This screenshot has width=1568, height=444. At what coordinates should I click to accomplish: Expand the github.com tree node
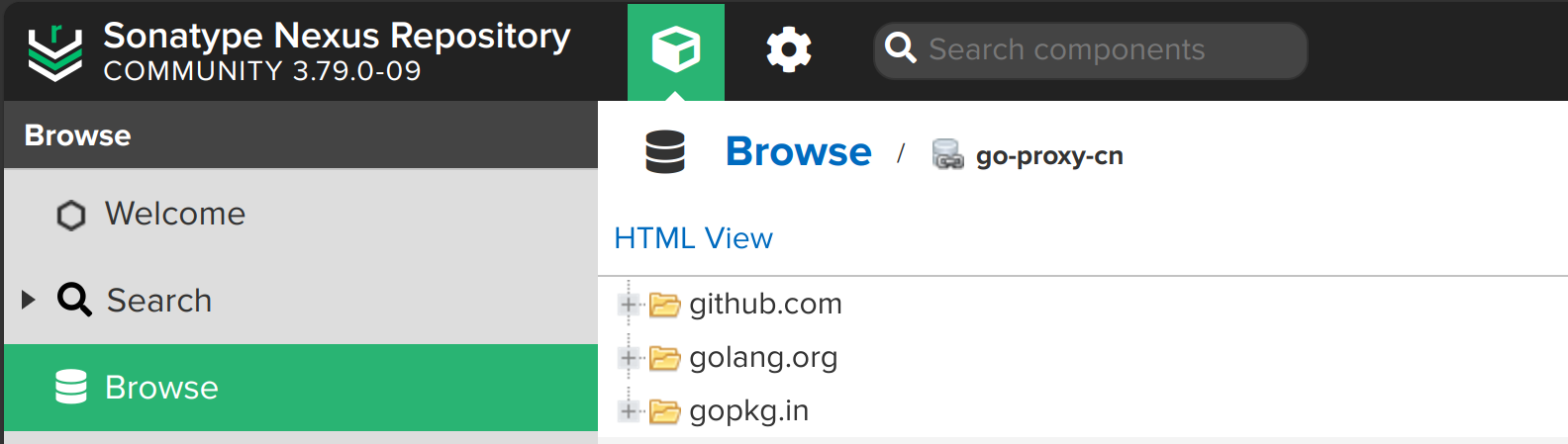tap(628, 305)
